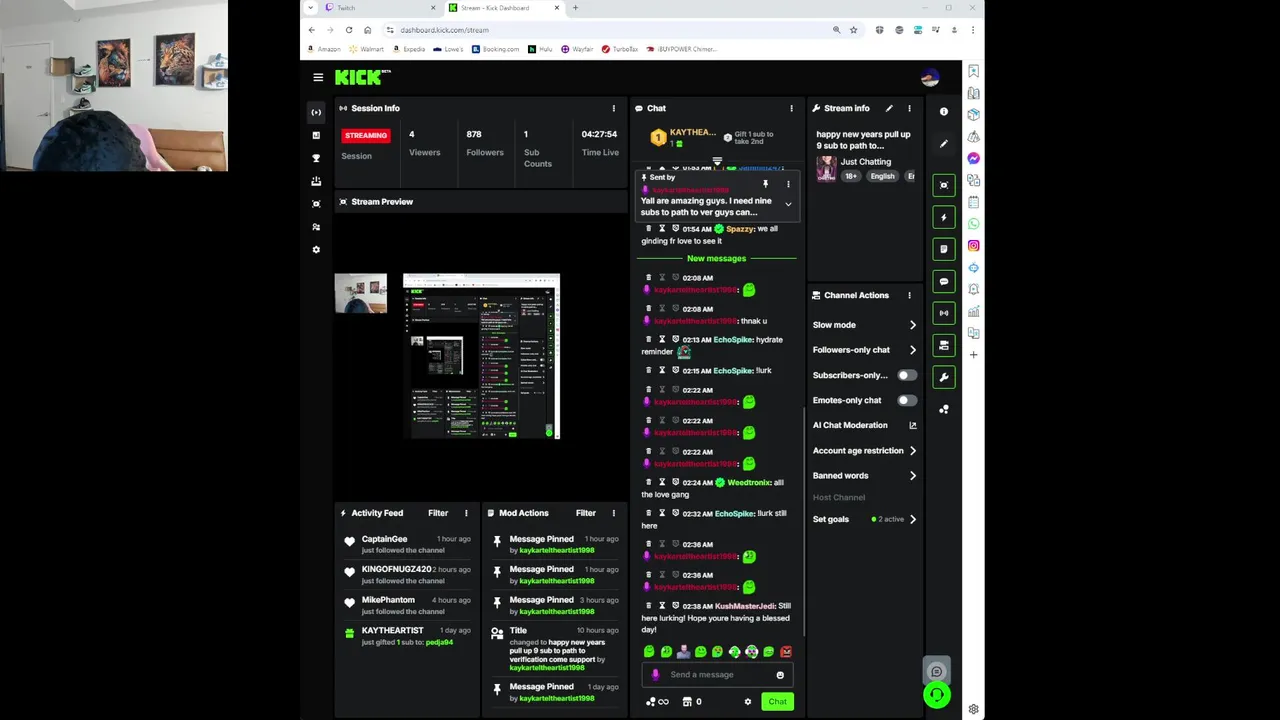Edit stream info with pencil icon
This screenshot has height=720, width=1280.
[x=889, y=108]
